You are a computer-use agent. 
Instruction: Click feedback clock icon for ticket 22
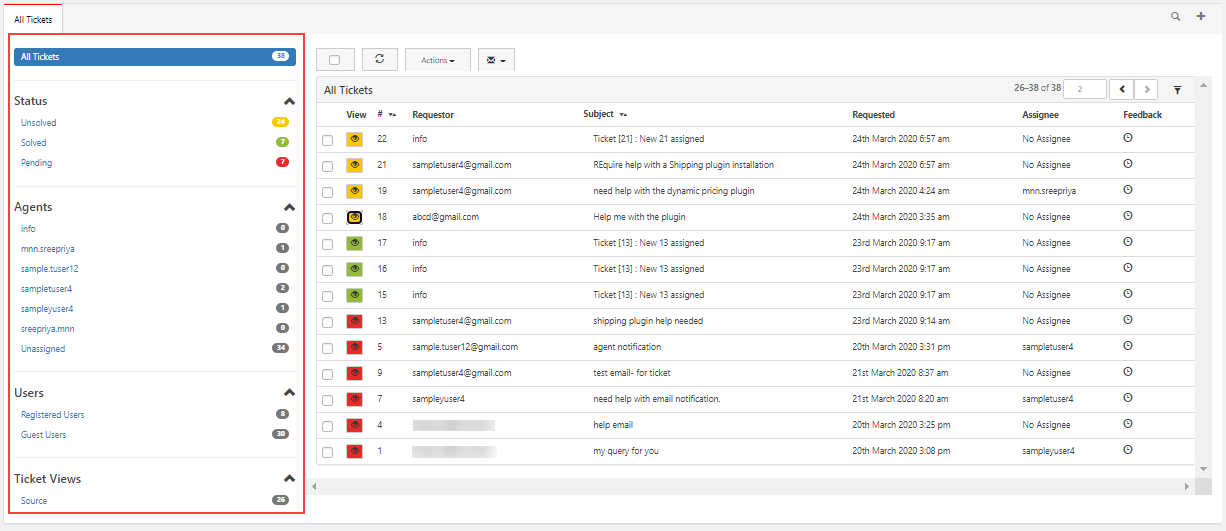pyautogui.click(x=1128, y=137)
